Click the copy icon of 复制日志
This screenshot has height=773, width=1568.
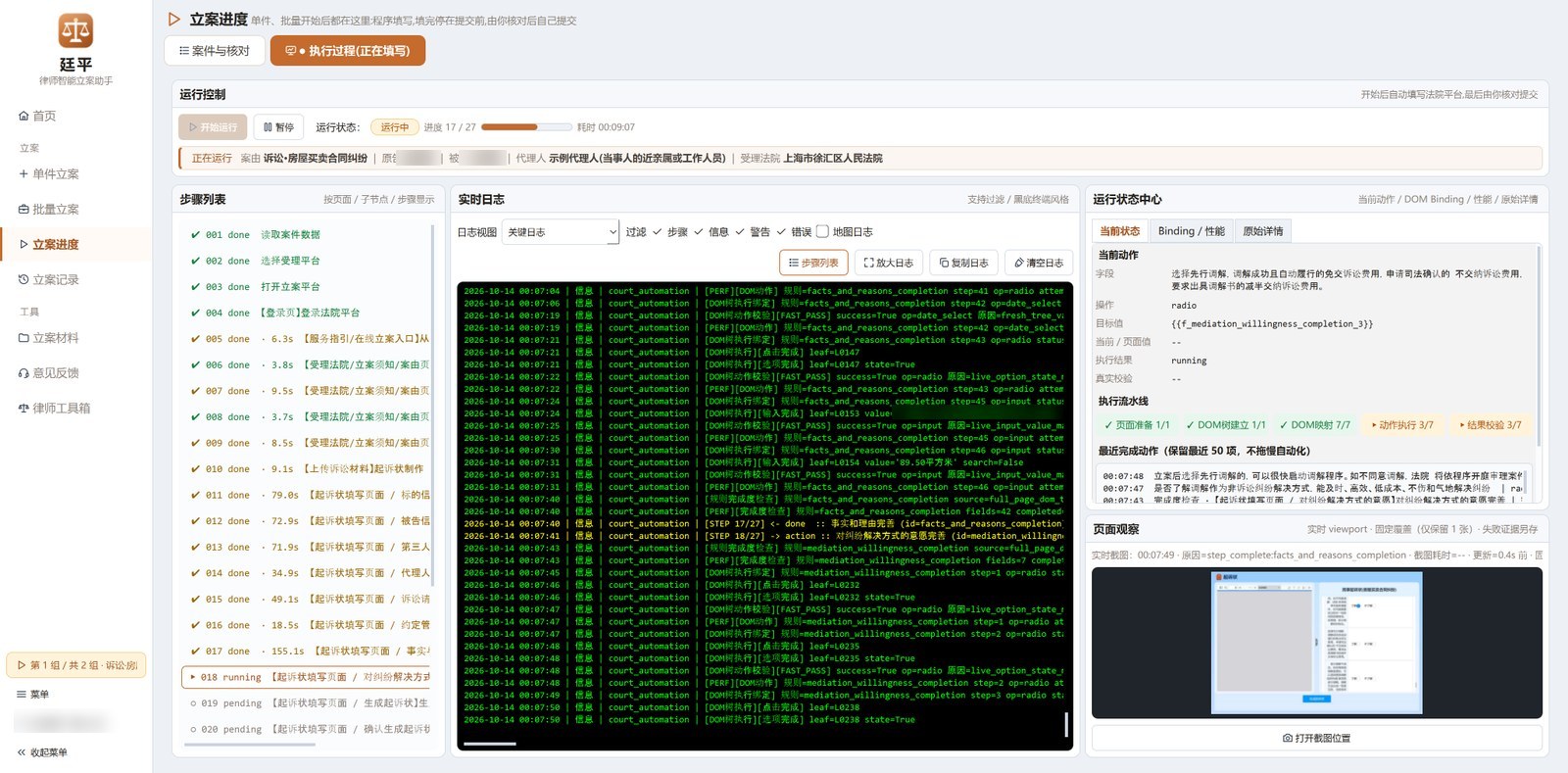(944, 263)
